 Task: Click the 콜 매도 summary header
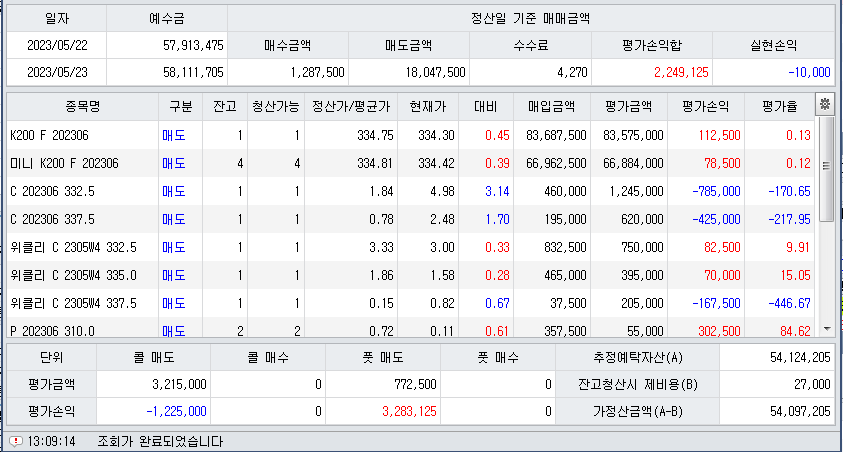[154, 357]
